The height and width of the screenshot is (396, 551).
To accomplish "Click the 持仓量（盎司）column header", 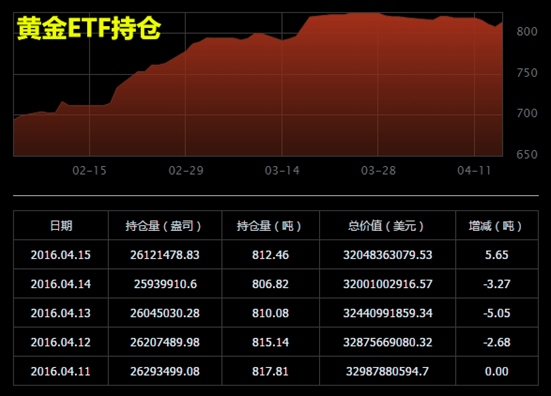I will click(164, 226).
